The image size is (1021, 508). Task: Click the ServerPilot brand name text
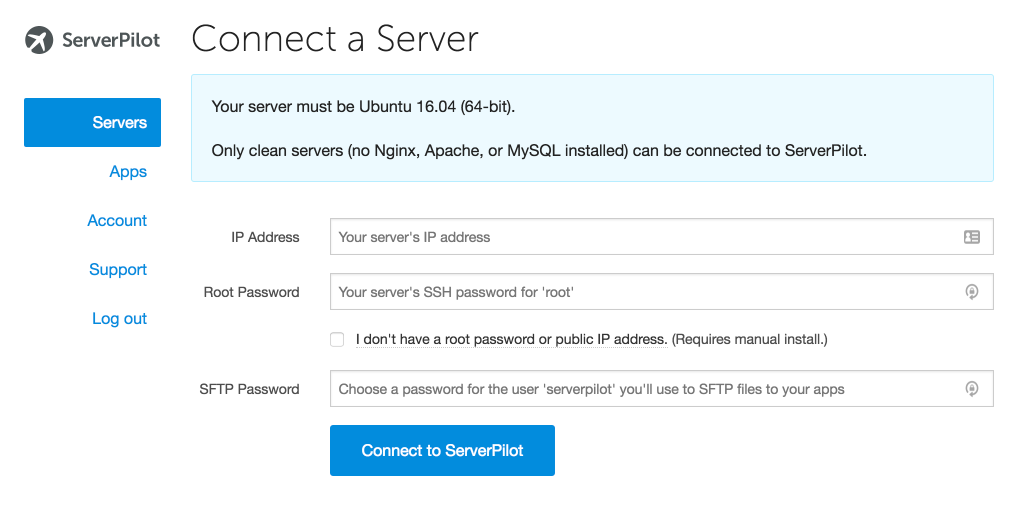[111, 40]
